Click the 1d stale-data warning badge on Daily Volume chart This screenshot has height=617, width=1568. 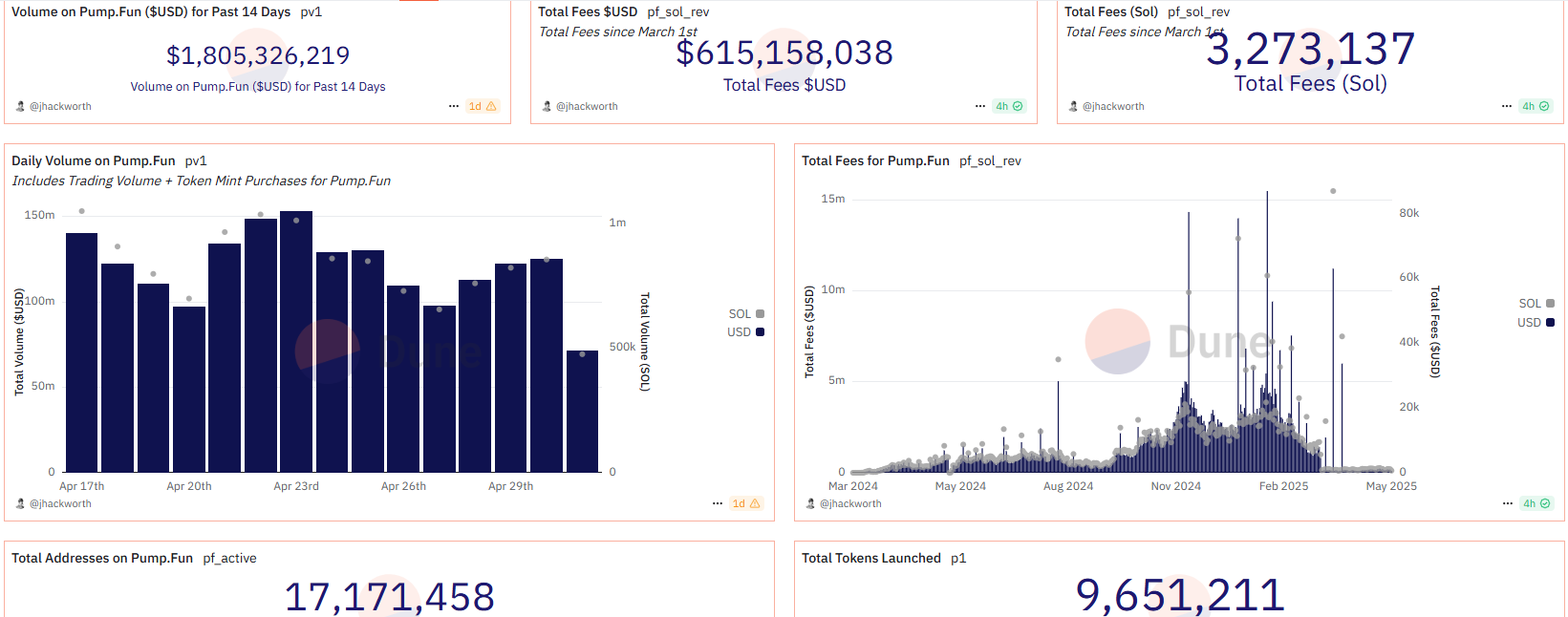[x=745, y=503]
